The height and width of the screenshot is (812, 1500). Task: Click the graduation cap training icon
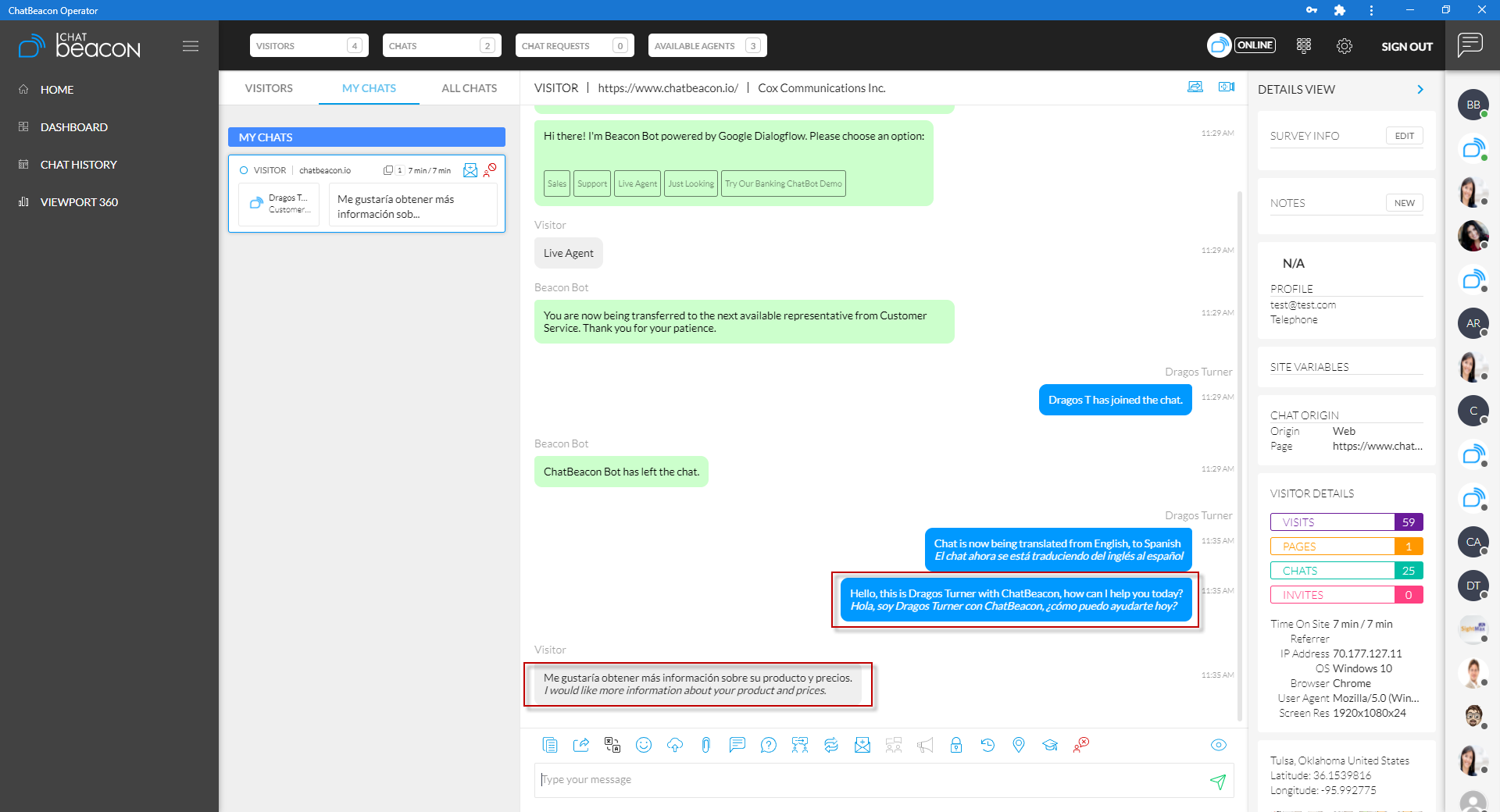(x=1050, y=745)
